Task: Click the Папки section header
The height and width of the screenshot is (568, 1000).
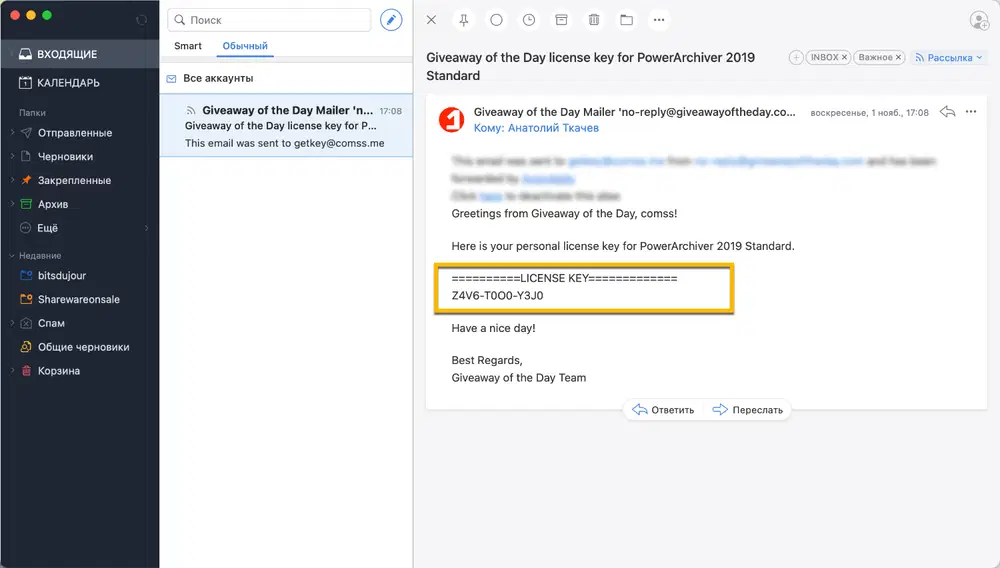Action: point(32,112)
